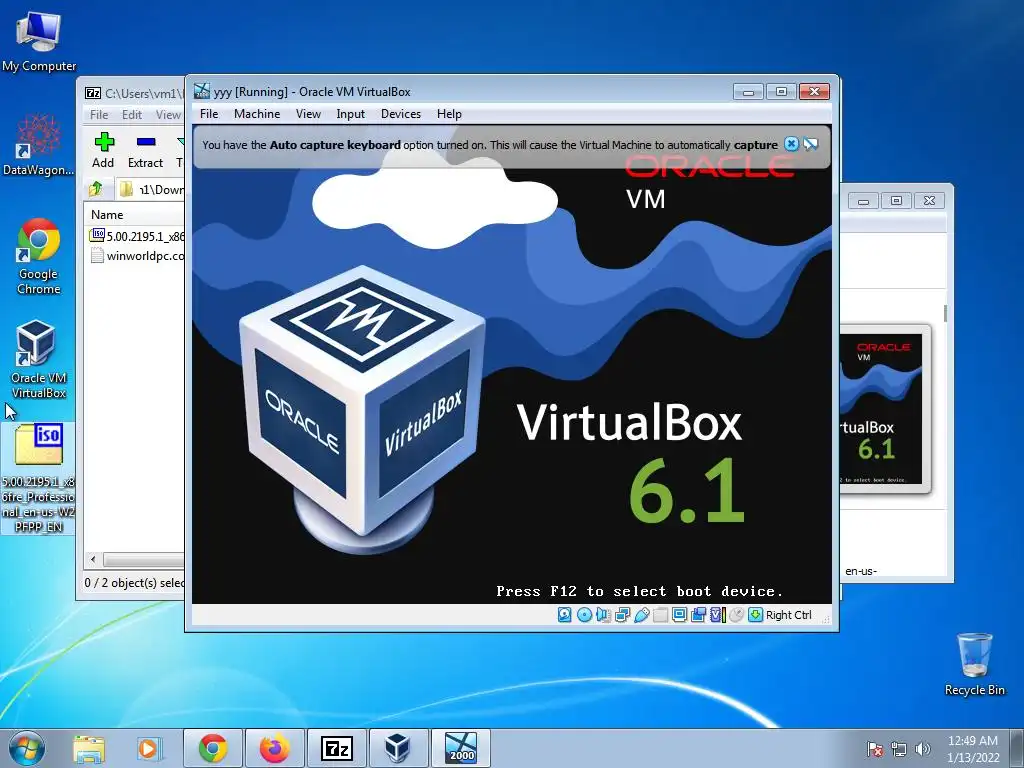Select the My Computer desktop icon
Image resolution: width=1024 pixels, height=768 pixels.
(x=39, y=42)
